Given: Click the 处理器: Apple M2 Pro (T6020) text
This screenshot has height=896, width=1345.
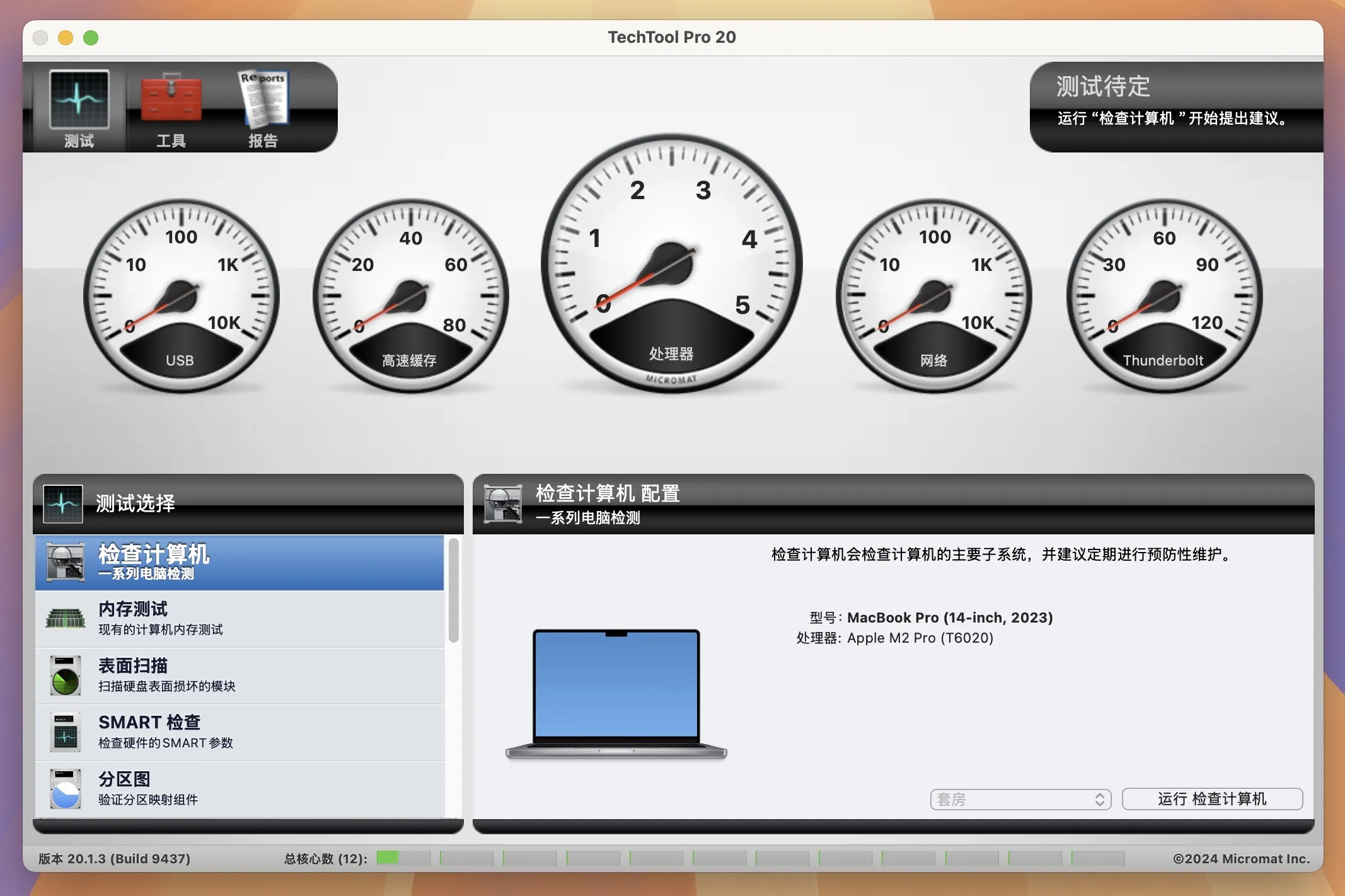Looking at the screenshot, I should (895, 638).
